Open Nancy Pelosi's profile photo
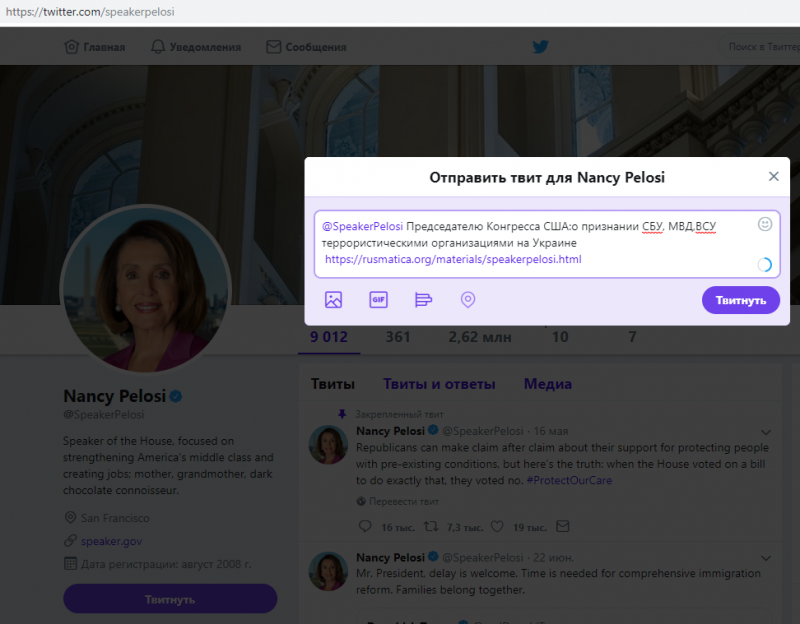Image resolution: width=800 pixels, height=624 pixels. (x=145, y=289)
